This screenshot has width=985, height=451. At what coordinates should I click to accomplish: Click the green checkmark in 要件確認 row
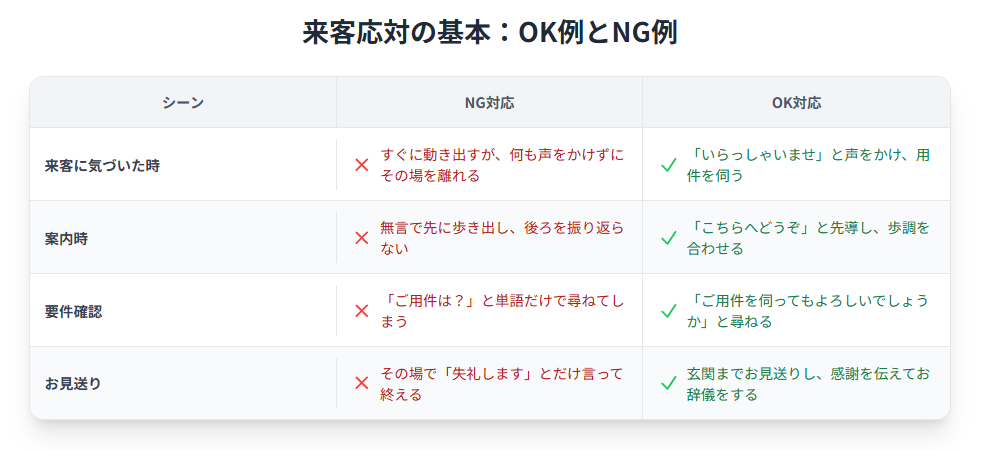point(668,311)
